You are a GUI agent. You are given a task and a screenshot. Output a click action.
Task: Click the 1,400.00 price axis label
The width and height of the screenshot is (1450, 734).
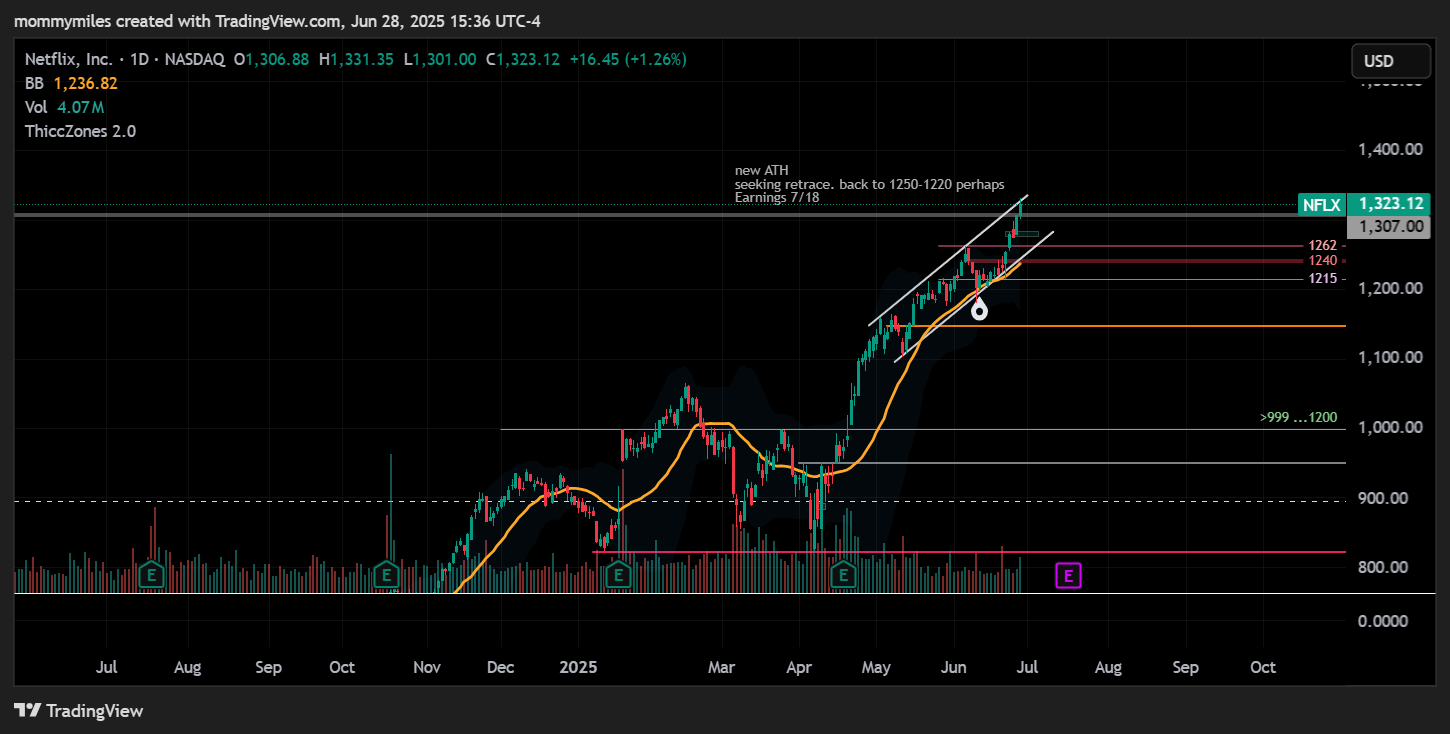pyautogui.click(x=1390, y=150)
